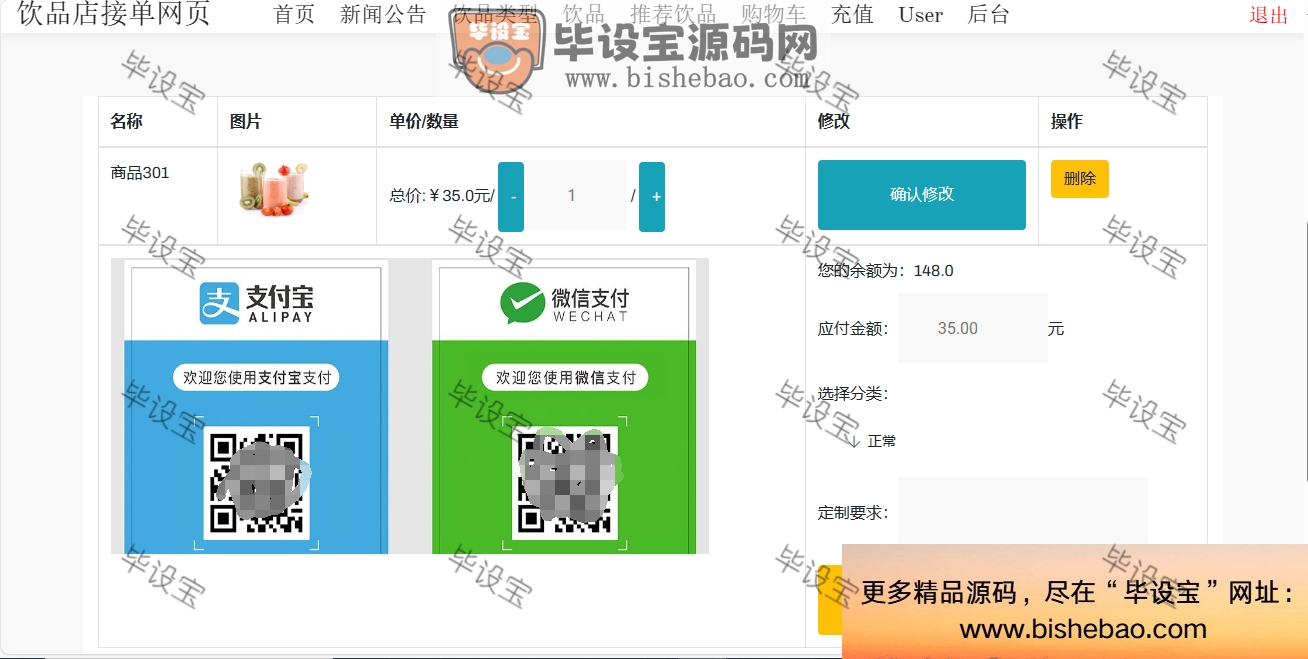
Task: Expand the 选择分类 dropdown showing 正常
Action: coord(872,441)
